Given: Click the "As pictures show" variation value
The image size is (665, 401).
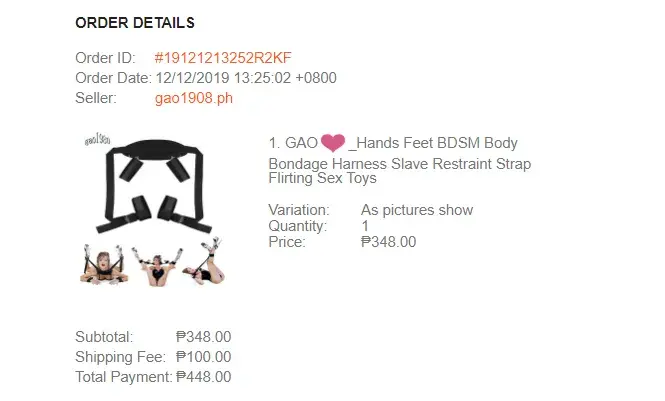Looking at the screenshot, I should [x=417, y=210].
